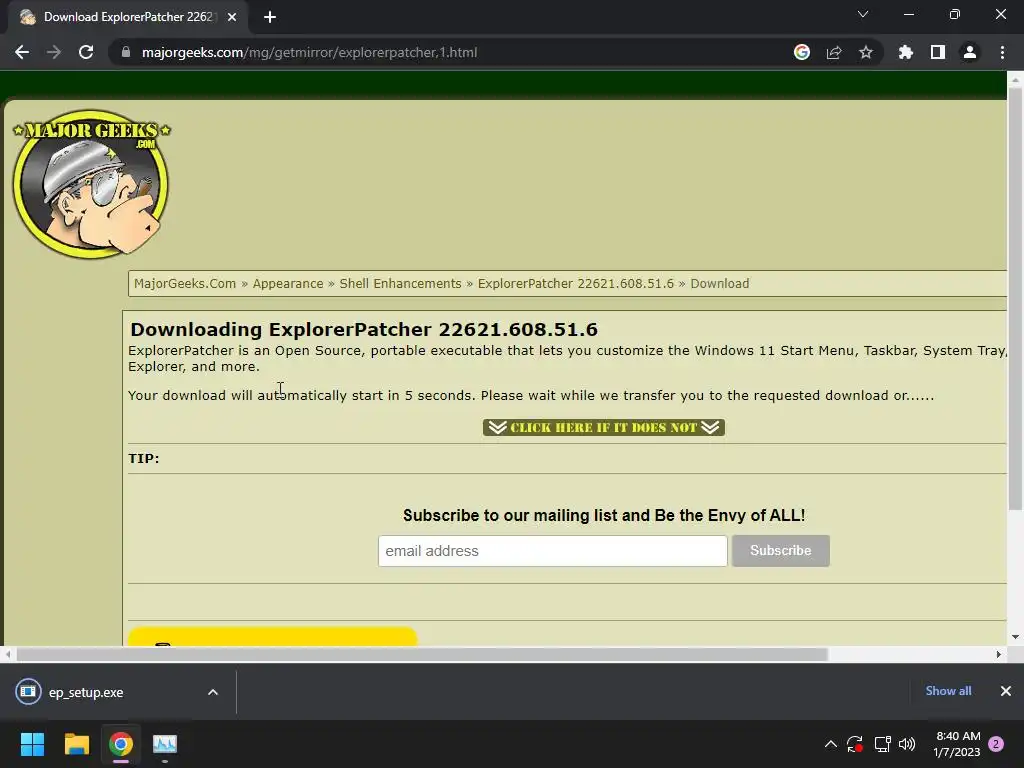Viewport: 1024px width, 768px height.
Task: Click the Google icon in address bar
Action: pos(802,52)
